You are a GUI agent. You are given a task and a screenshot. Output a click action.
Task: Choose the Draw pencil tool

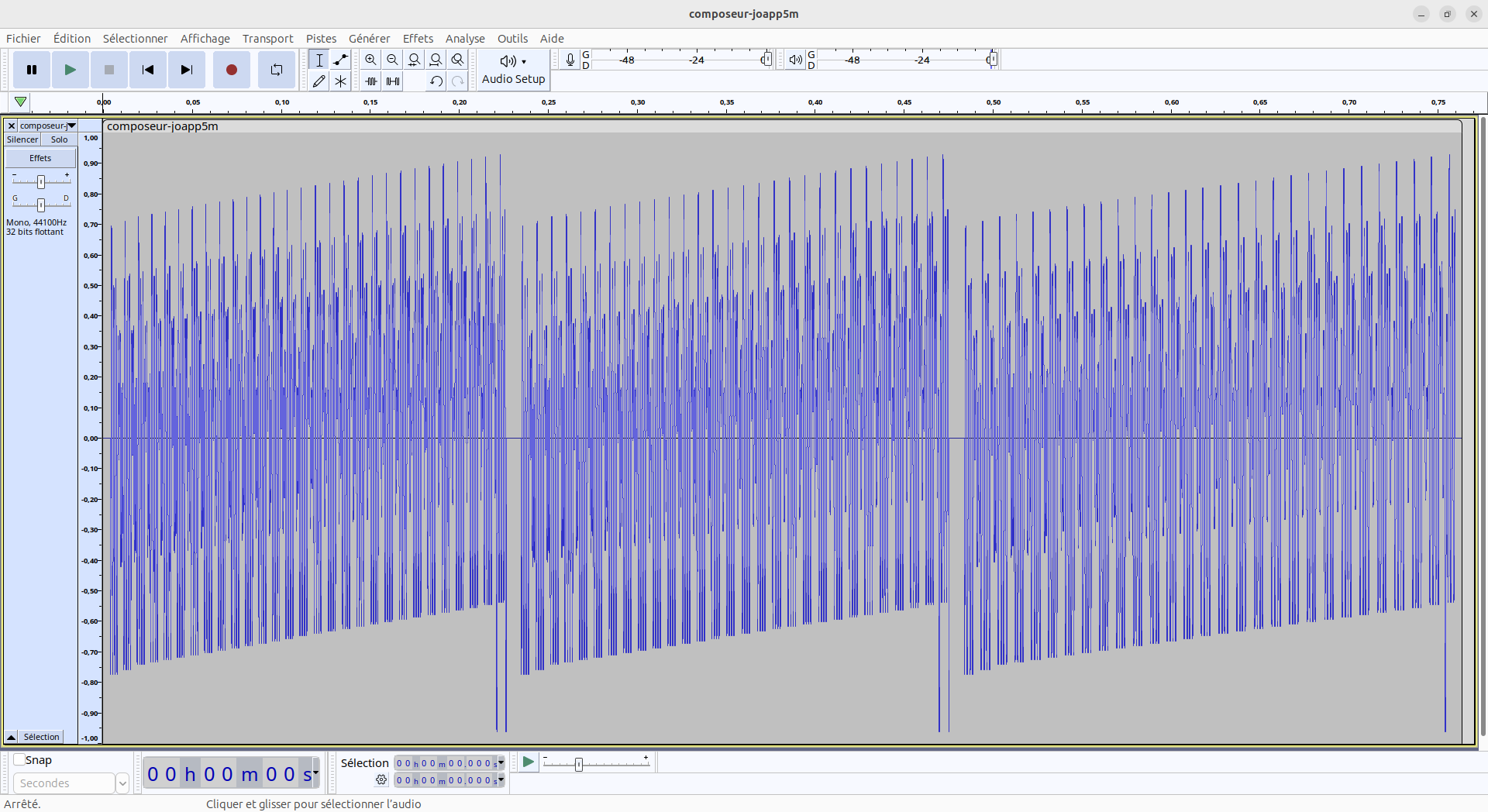point(319,81)
